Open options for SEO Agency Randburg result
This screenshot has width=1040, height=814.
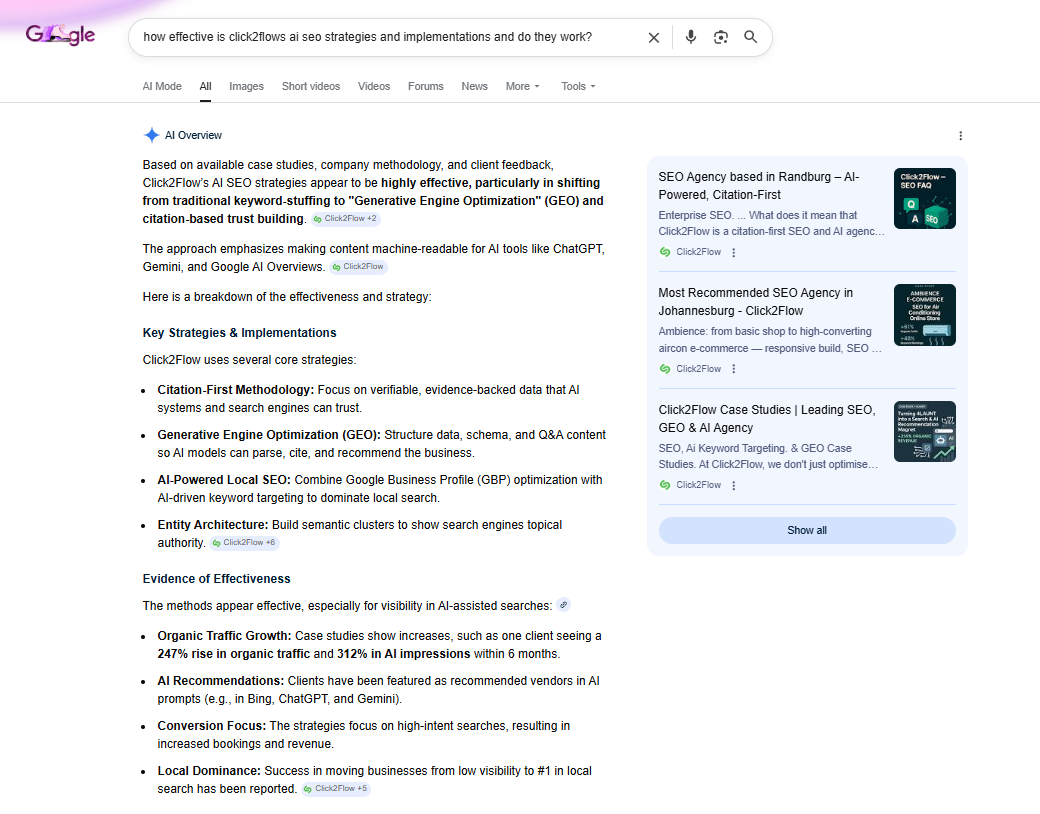[734, 253]
